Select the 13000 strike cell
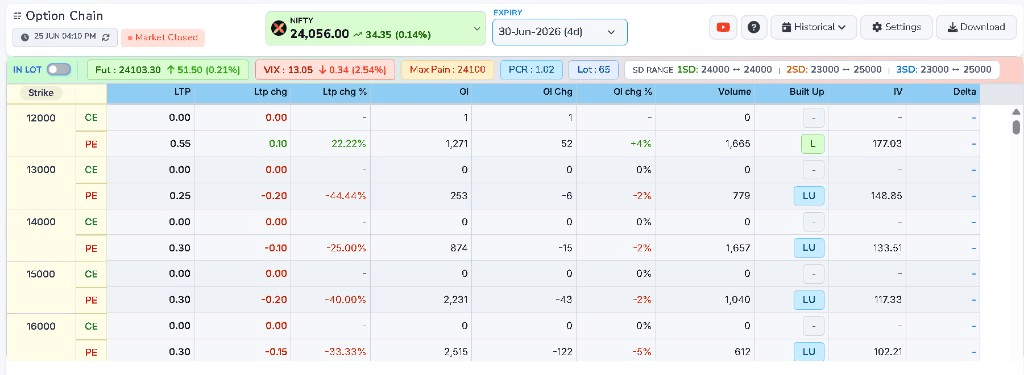The width and height of the screenshot is (1024, 375). 41,183
